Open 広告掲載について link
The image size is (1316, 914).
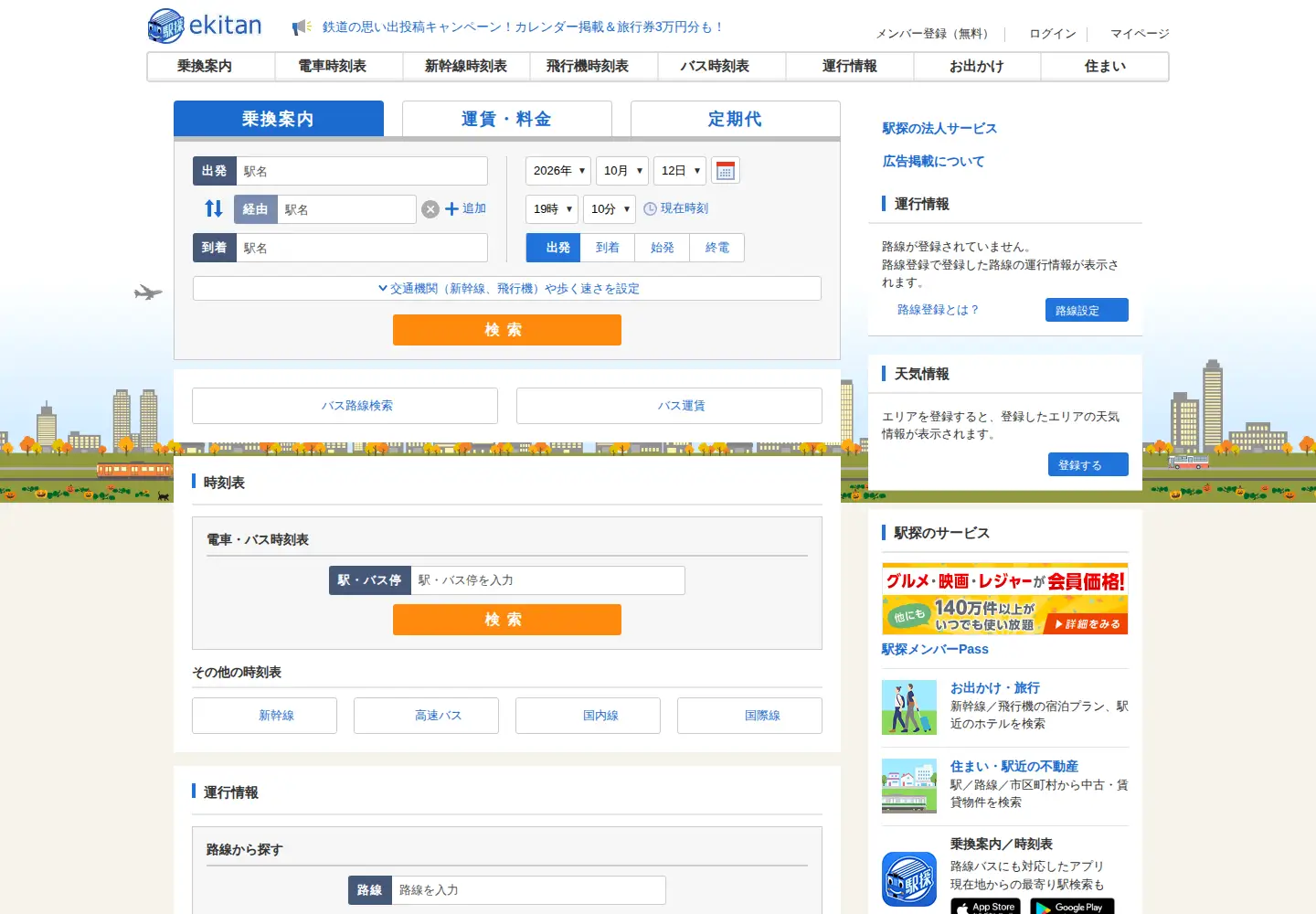point(933,161)
